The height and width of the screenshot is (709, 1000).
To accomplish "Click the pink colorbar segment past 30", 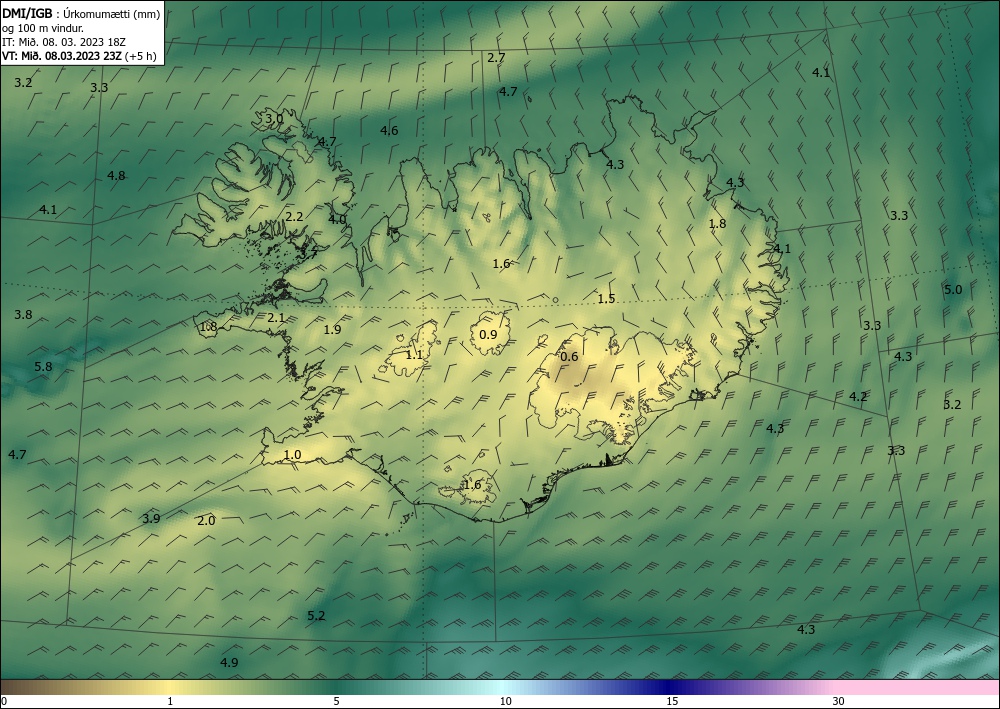I will (918, 687).
